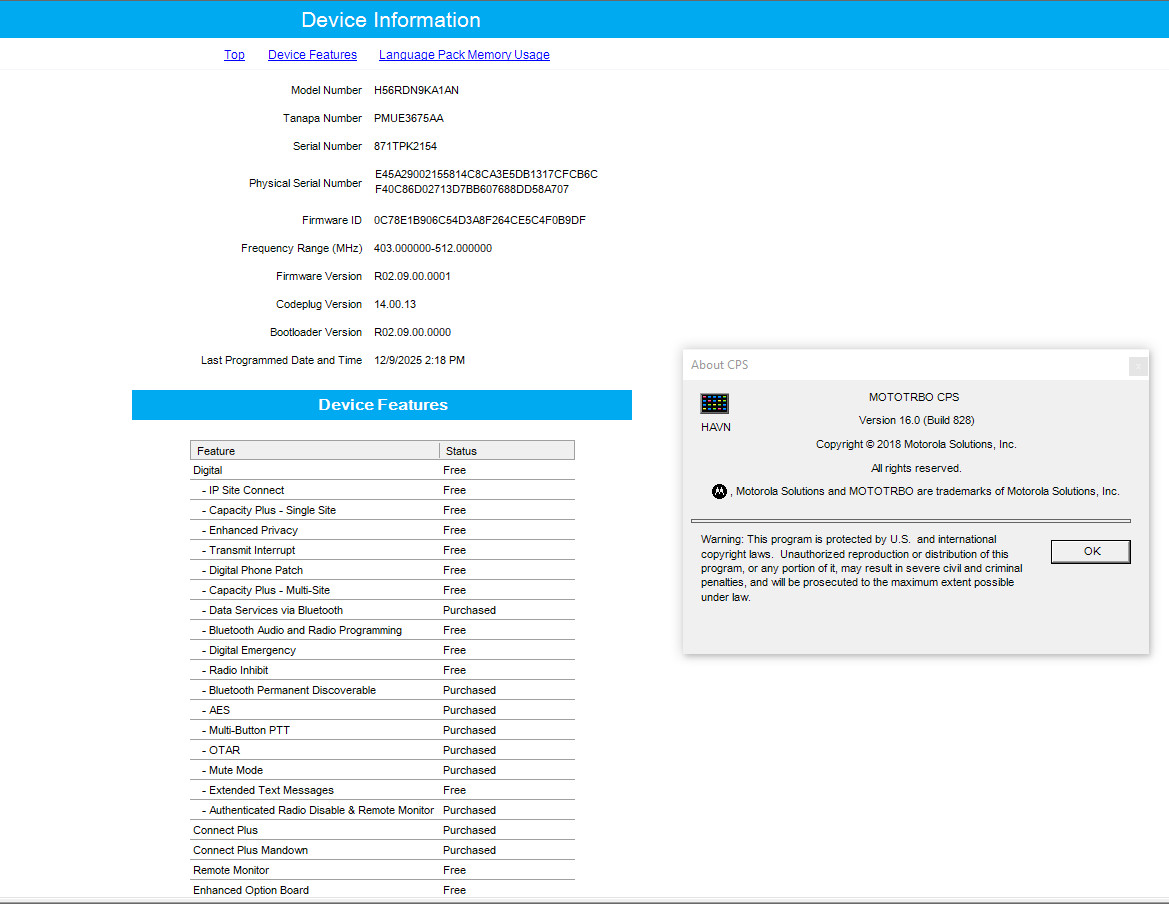Click the Device Features section banner
This screenshot has height=911, width=1169.
coord(382,405)
